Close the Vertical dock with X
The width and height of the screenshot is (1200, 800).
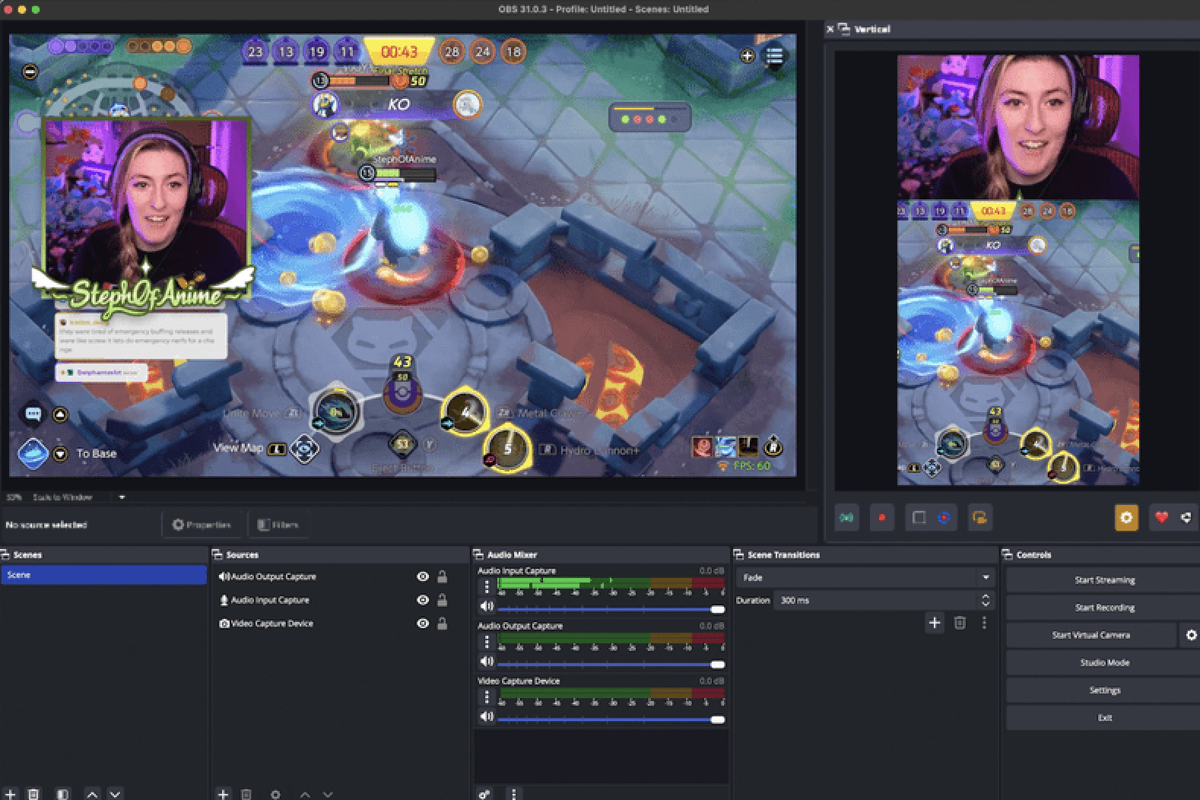tap(829, 30)
